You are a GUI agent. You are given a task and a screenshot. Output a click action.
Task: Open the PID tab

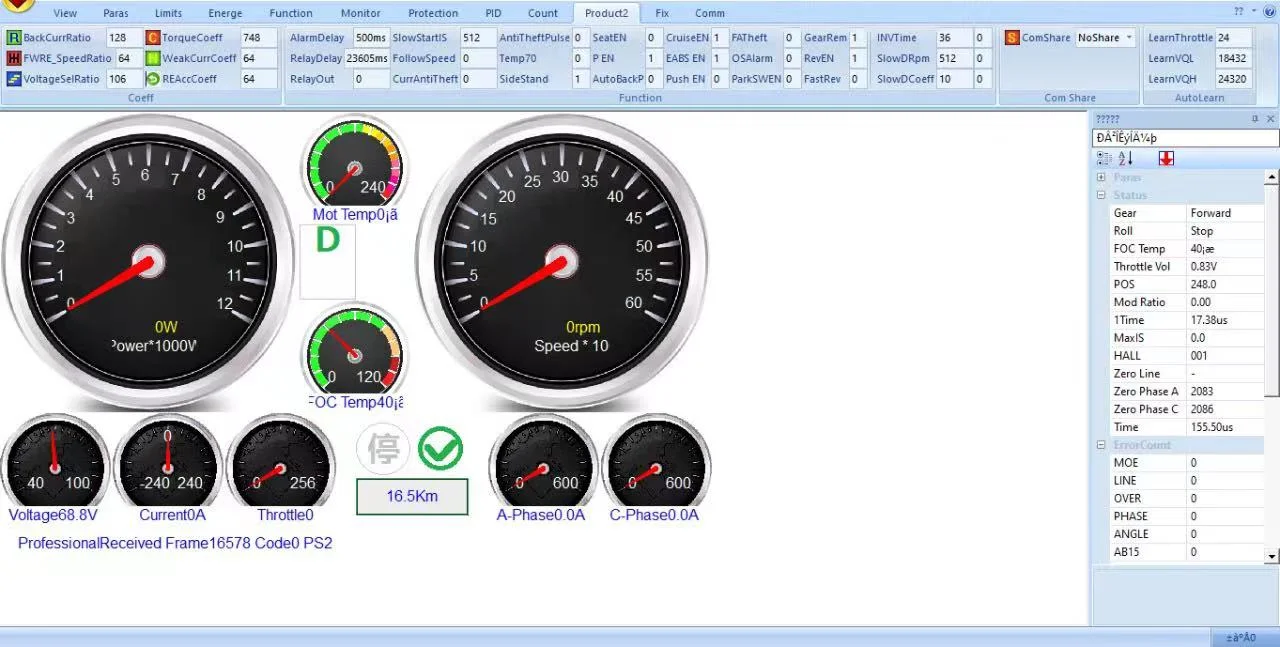click(x=493, y=14)
